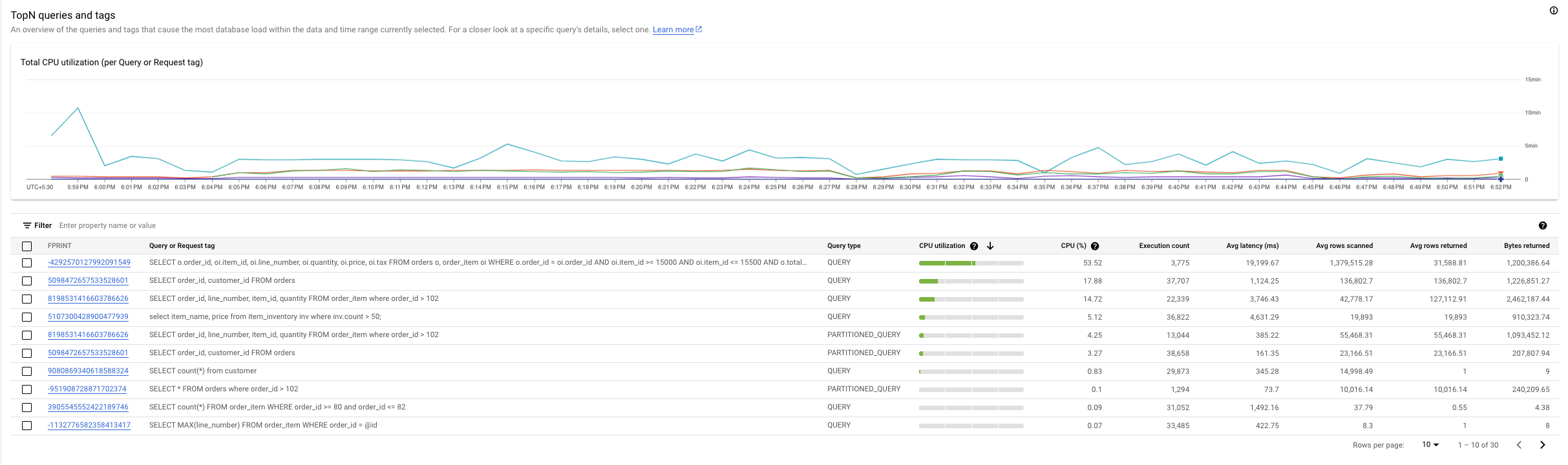This screenshot has width=1568, height=465.
Task: Sort by the Query or Request tag header
Action: (182, 246)
